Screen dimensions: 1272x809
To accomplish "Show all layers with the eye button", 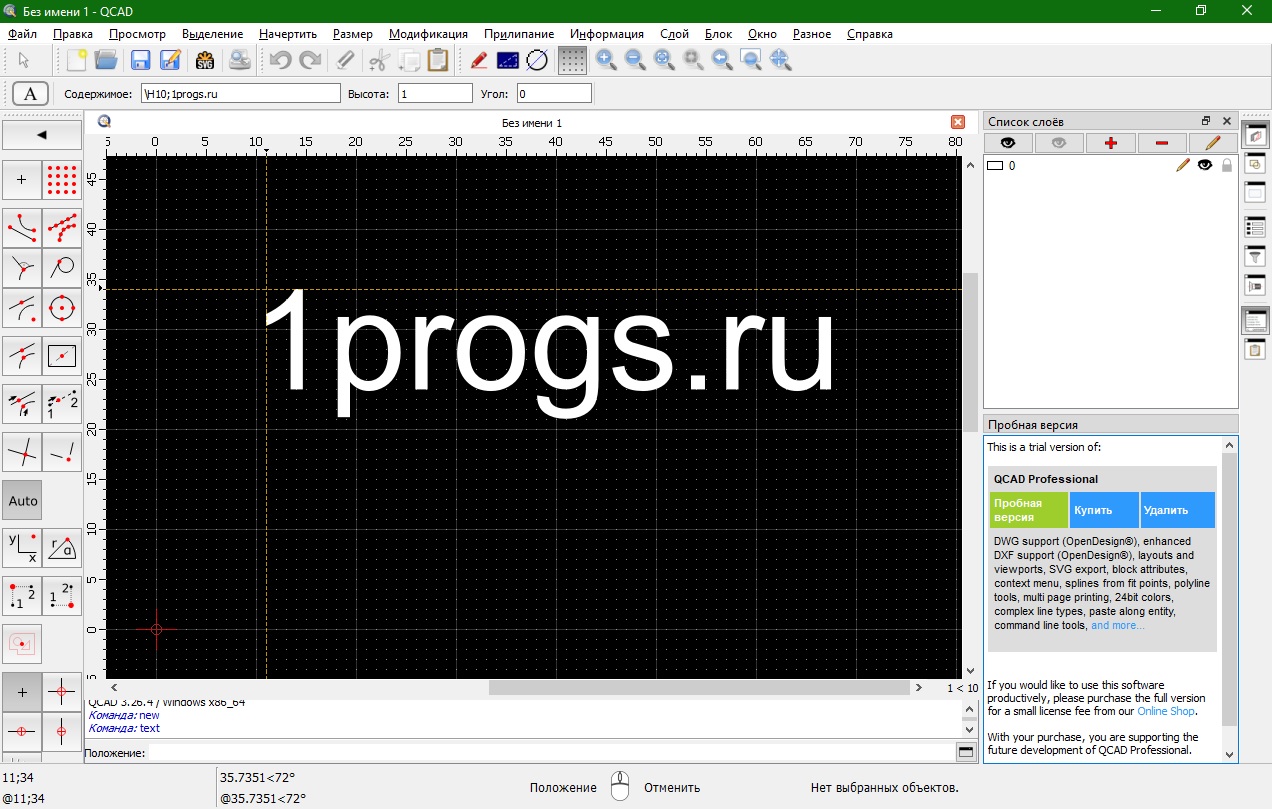I will point(1008,143).
